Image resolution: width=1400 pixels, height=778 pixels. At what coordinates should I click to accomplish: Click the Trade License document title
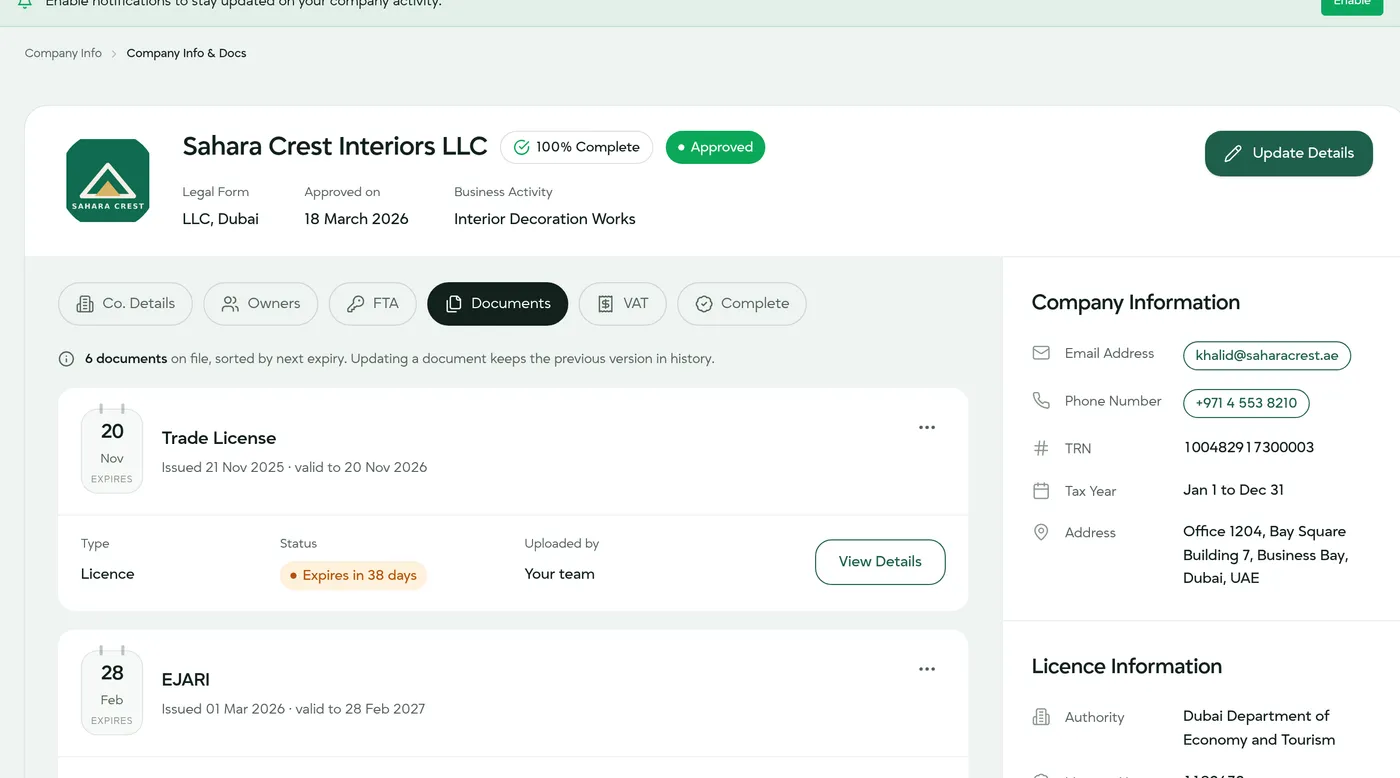219,438
